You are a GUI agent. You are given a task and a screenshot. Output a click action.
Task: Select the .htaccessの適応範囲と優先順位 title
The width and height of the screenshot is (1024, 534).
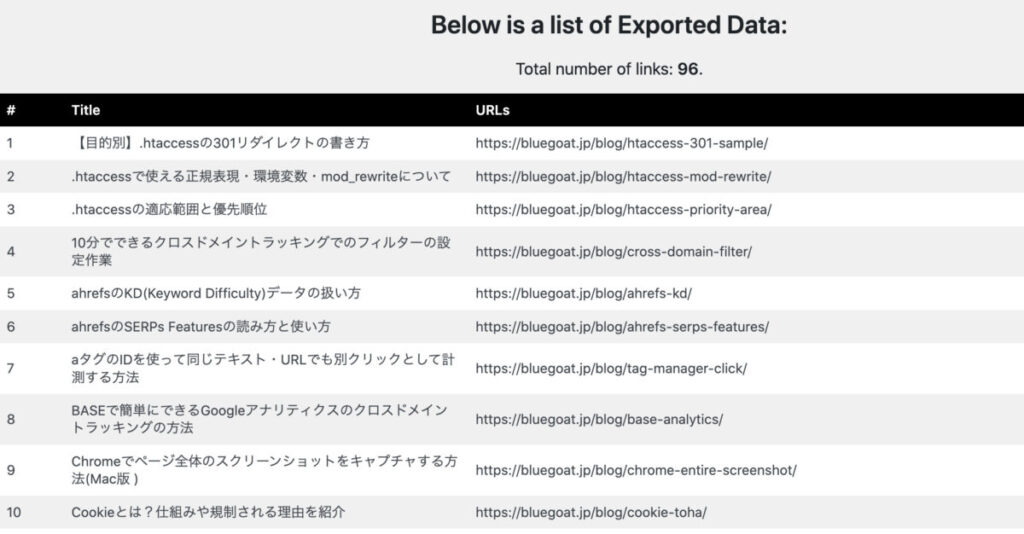click(169, 209)
